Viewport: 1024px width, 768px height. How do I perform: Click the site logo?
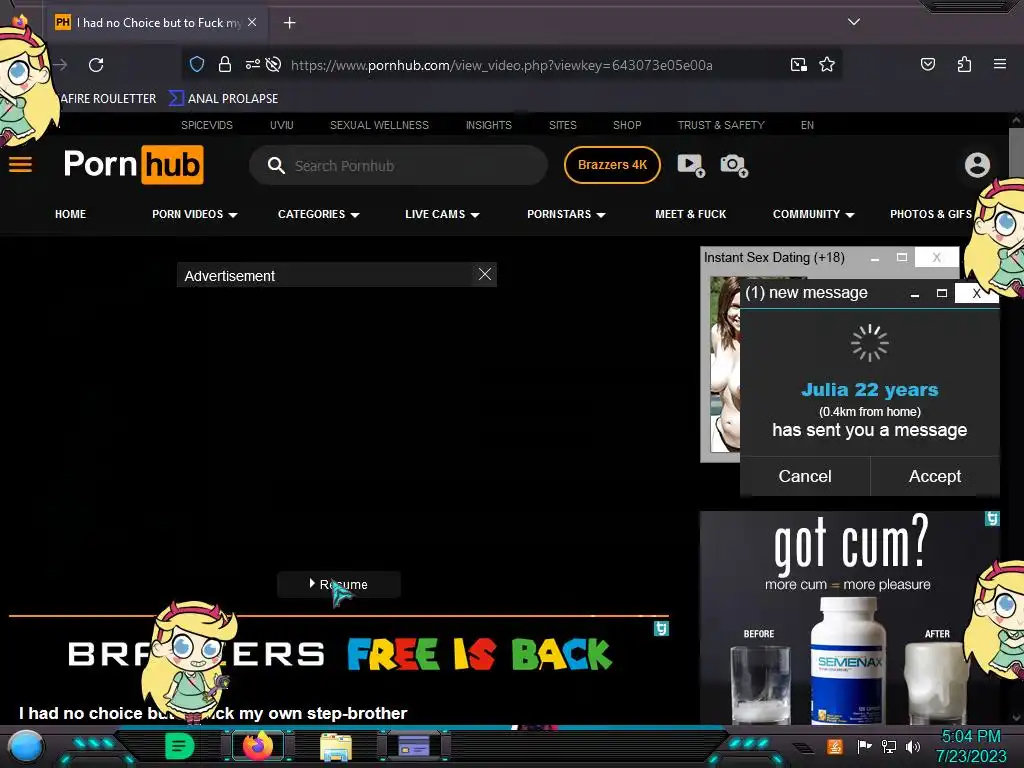coord(134,165)
